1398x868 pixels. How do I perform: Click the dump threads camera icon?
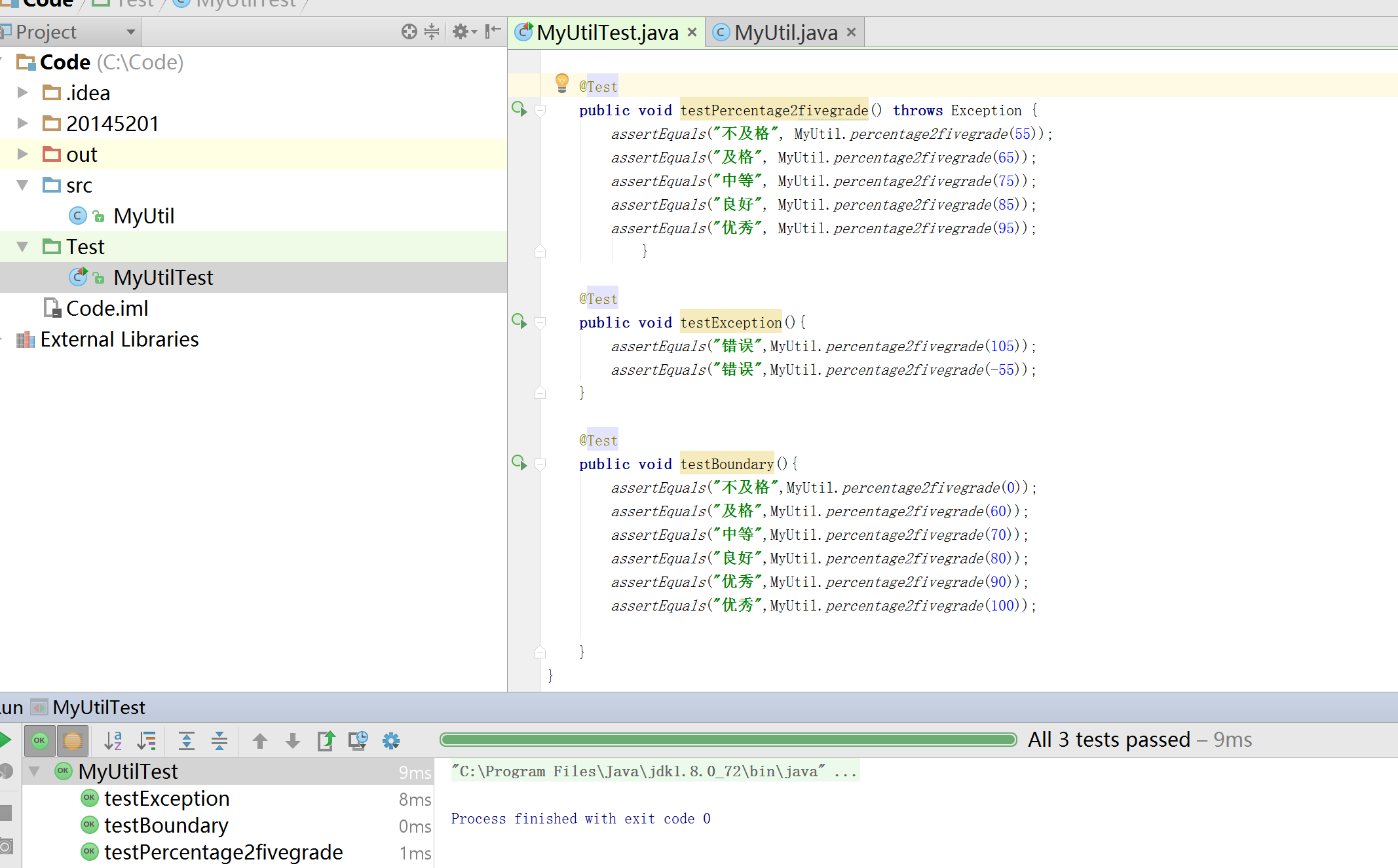point(6,846)
